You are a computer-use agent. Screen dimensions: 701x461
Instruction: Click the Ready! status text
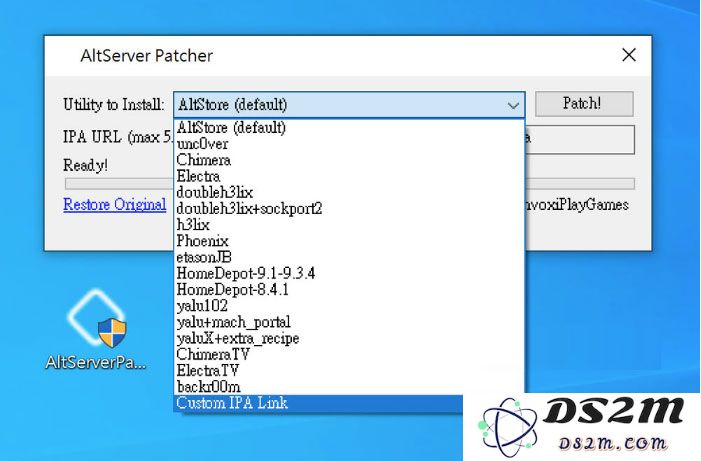click(x=85, y=165)
